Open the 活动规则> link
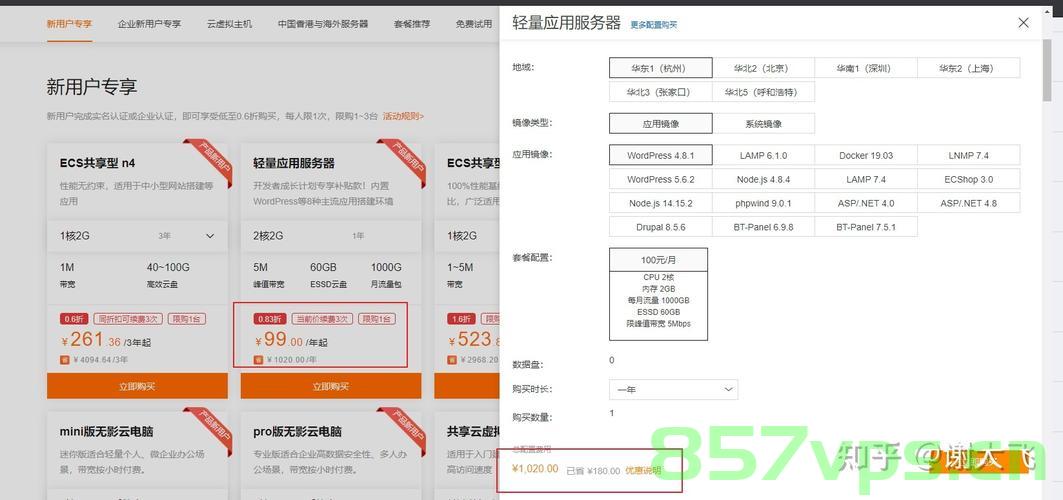Screen dimensions: 1063x500 coord(403,117)
